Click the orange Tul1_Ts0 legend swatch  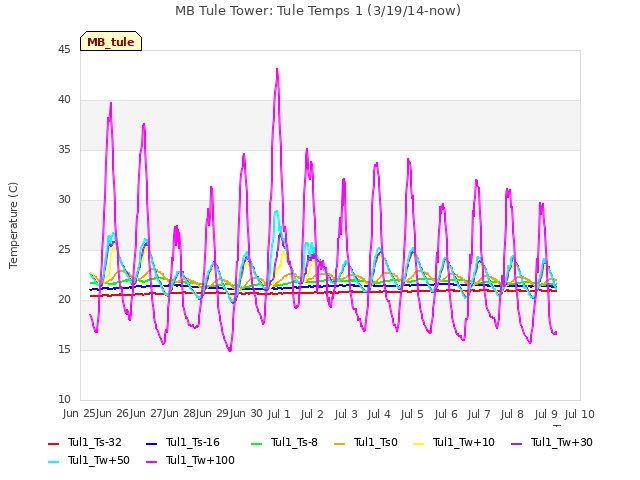(340, 444)
